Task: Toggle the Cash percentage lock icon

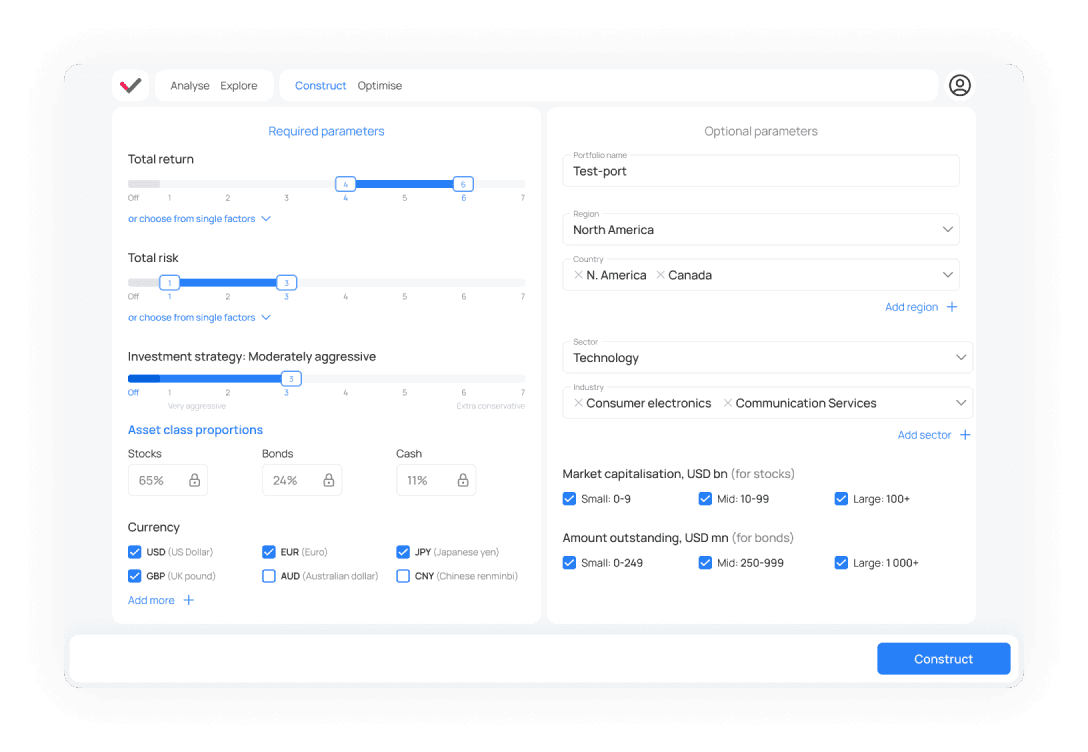Action: (x=463, y=480)
